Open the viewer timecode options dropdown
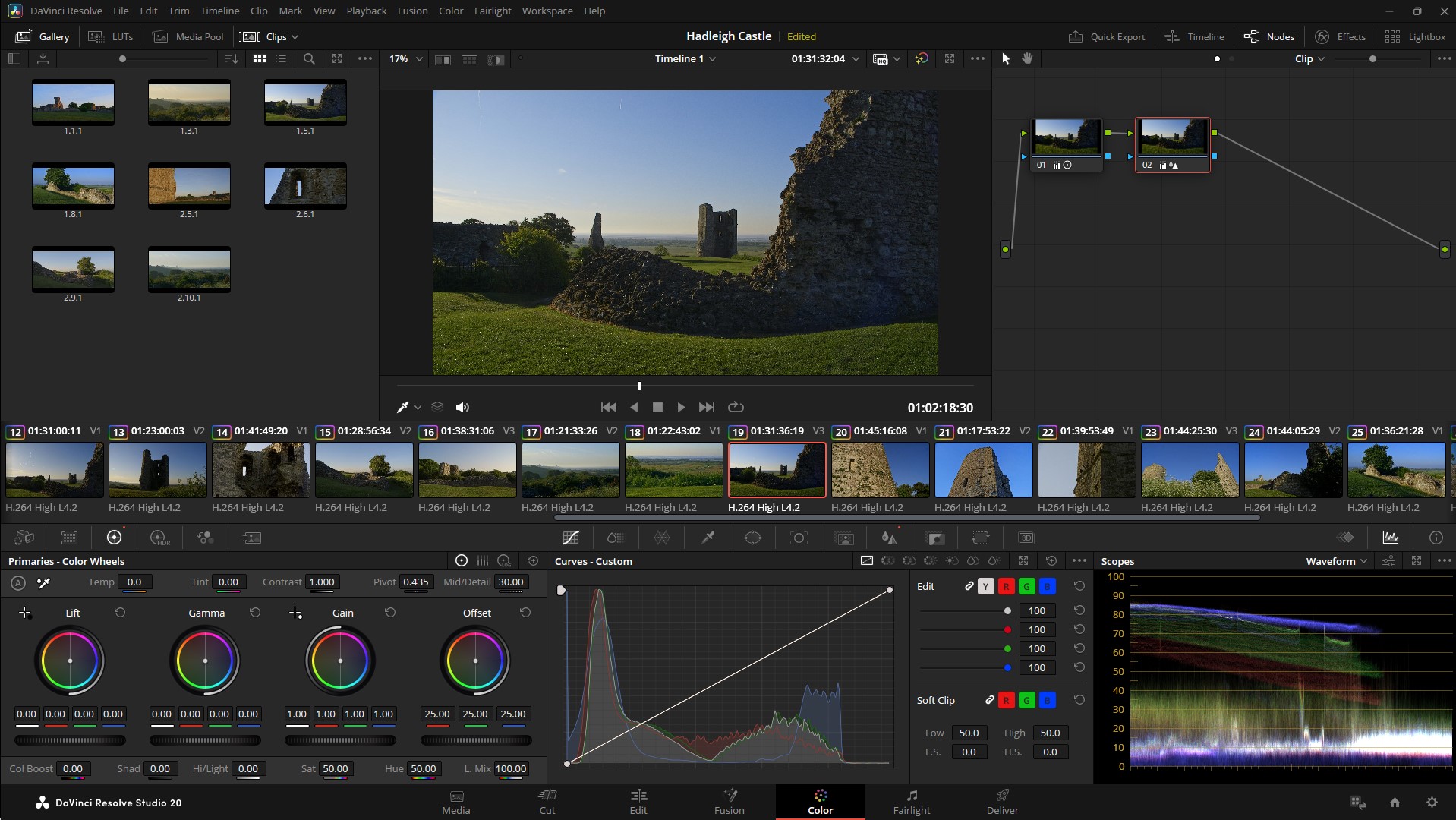This screenshot has height=820, width=1456. point(856,58)
